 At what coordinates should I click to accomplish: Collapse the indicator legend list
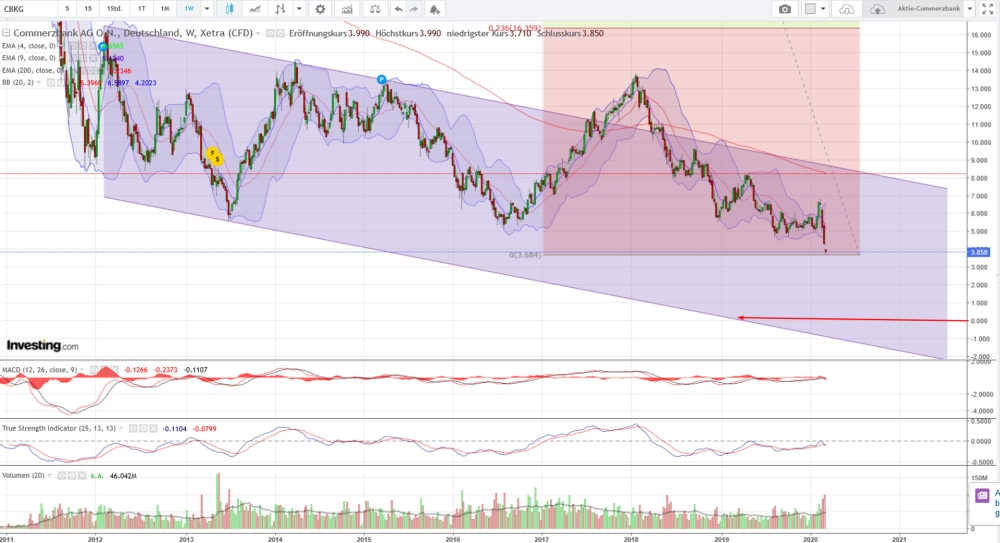tap(6, 33)
